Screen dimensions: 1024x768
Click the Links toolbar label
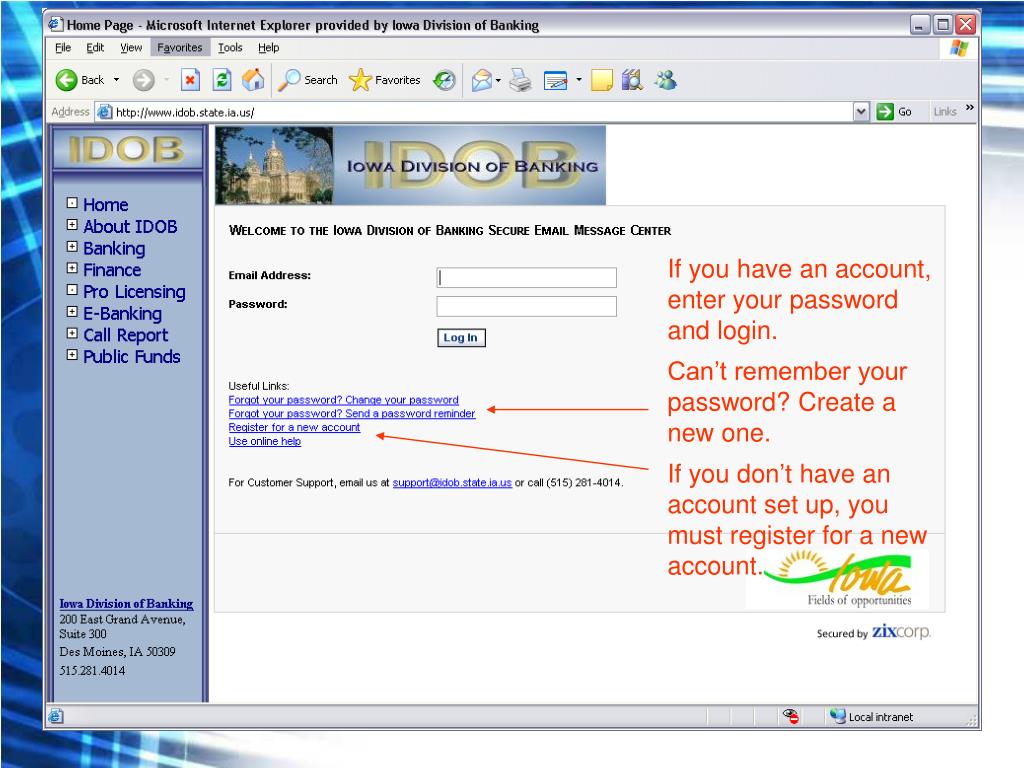(x=944, y=112)
